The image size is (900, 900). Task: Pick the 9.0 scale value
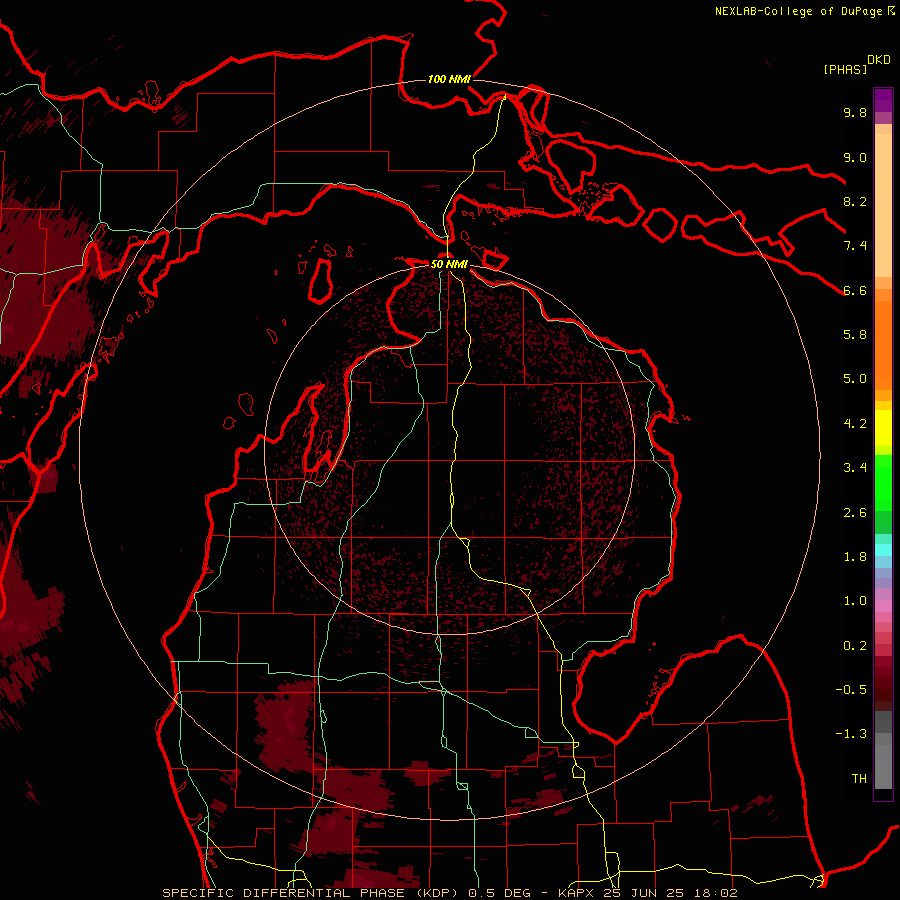click(x=855, y=157)
